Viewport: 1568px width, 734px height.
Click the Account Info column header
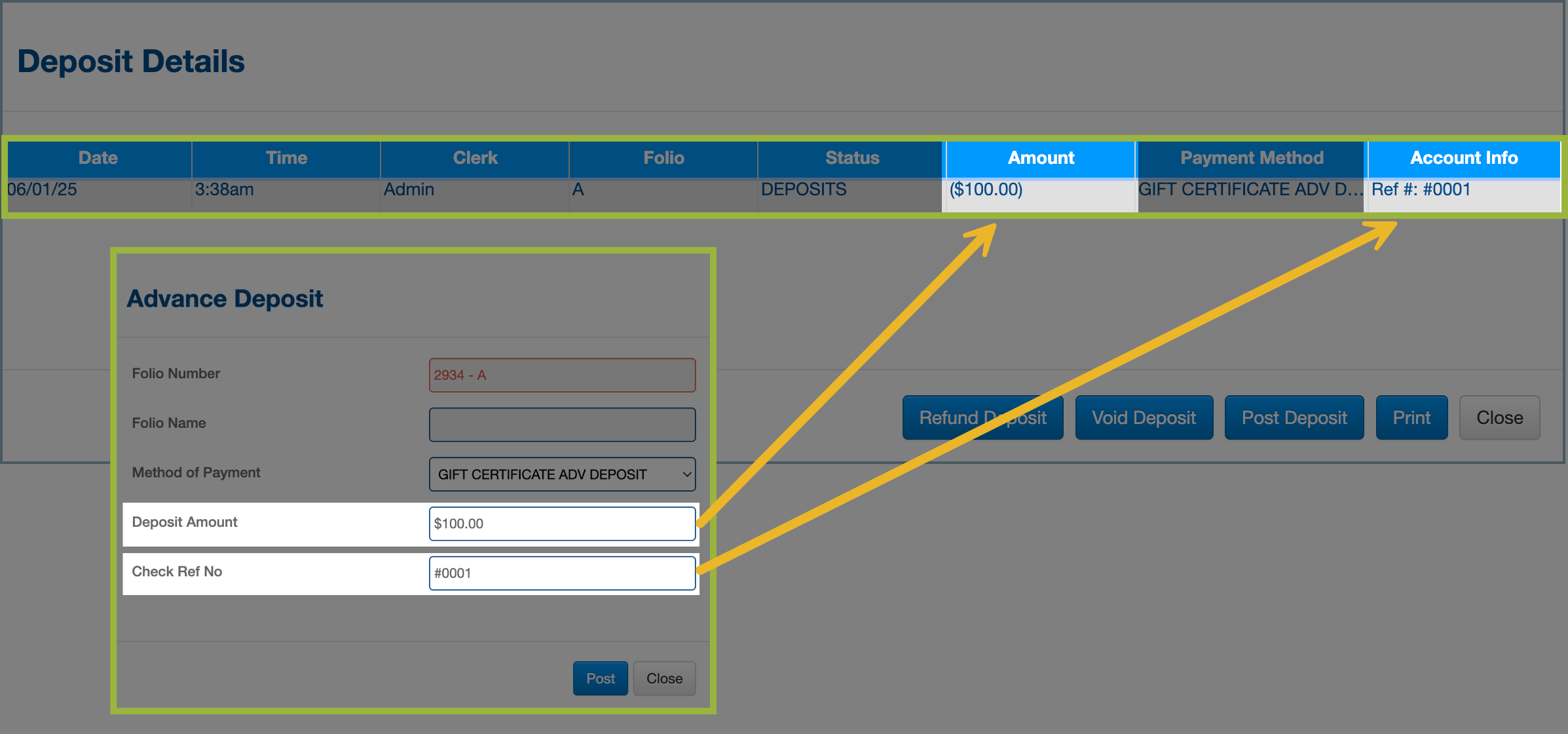point(1463,158)
